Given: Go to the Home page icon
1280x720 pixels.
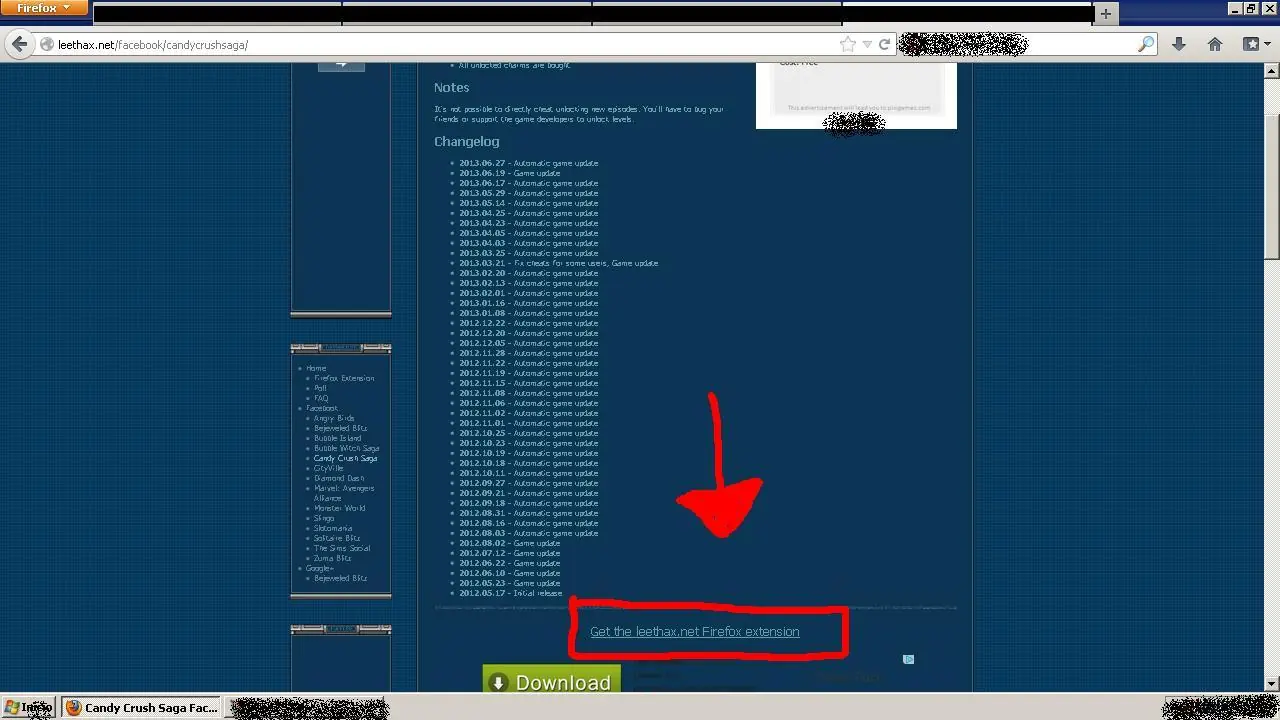Looking at the screenshot, I should pos(1215,44).
